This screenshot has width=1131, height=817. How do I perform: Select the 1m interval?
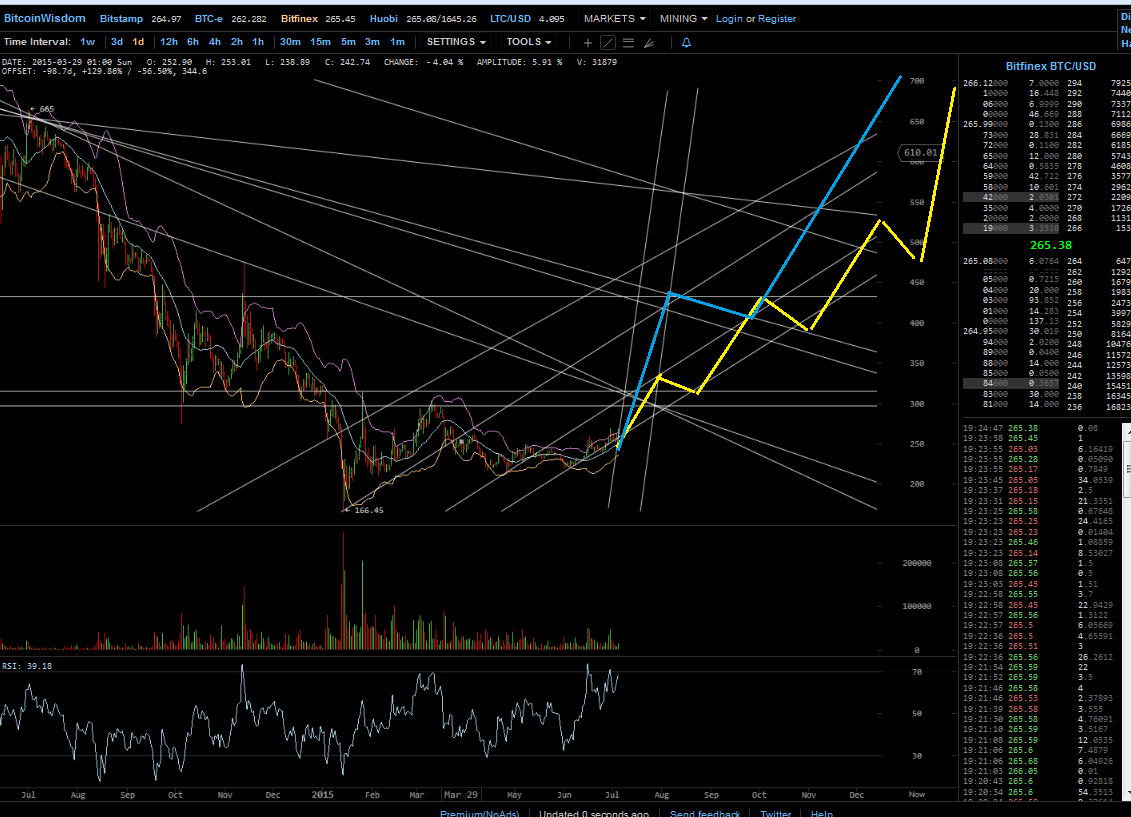[x=397, y=42]
